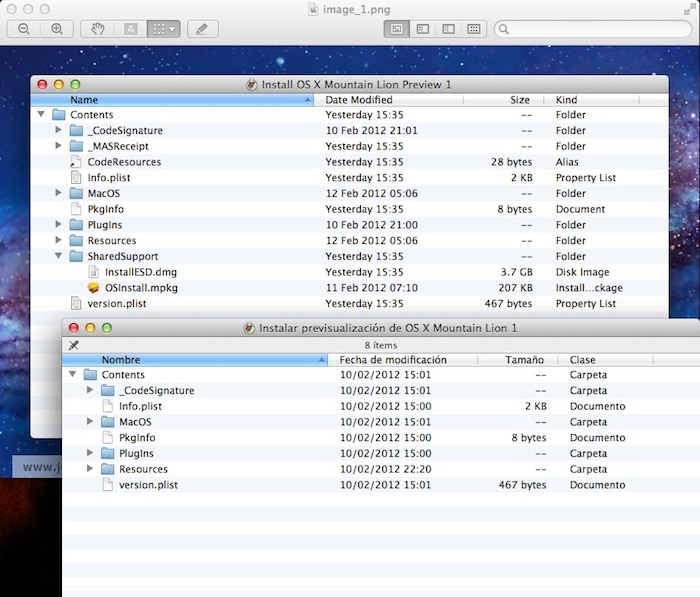
Task: Select the hand move tool
Action: coord(98,29)
